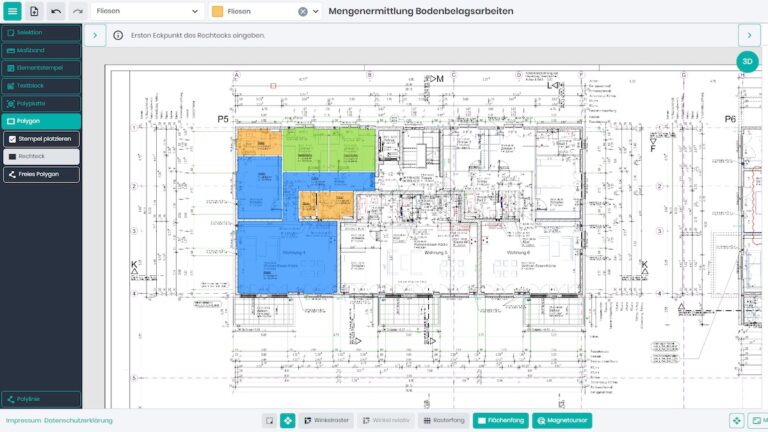The width and height of the screenshot is (768, 432).
Task: Click the redo arrow icon
Action: click(x=77, y=11)
